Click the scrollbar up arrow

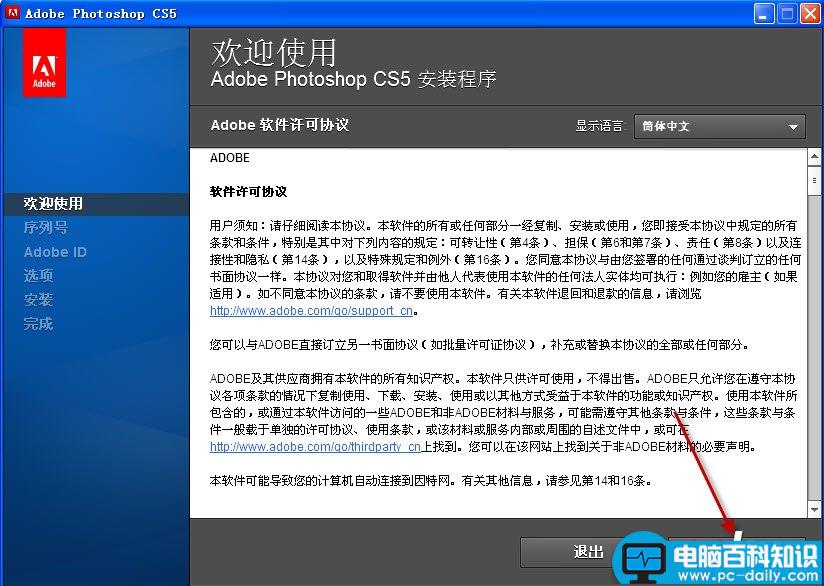pyautogui.click(x=811, y=156)
